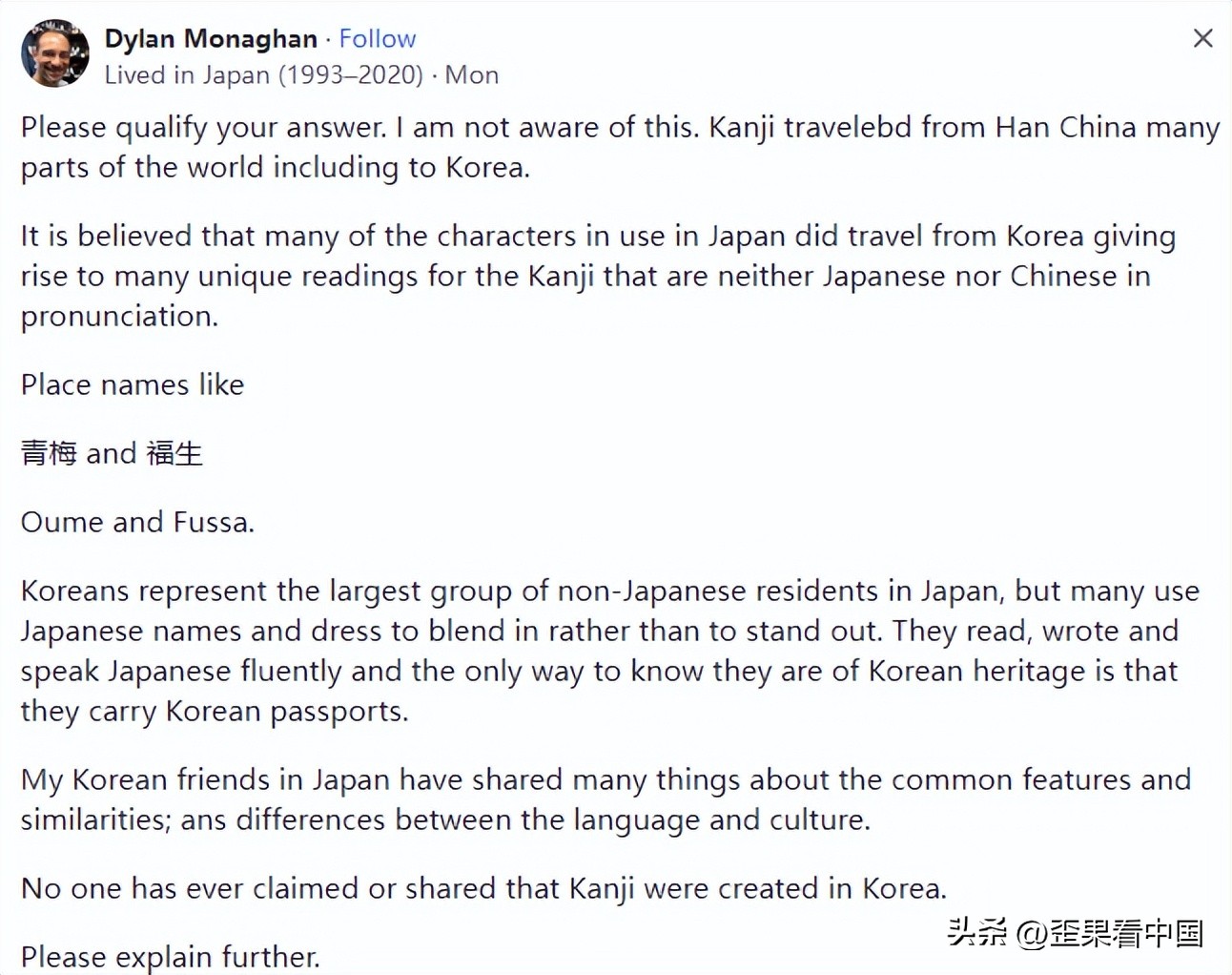Open Dylan Monaghan's profile via his name
This screenshot has width=1232, height=975.
pos(208,38)
